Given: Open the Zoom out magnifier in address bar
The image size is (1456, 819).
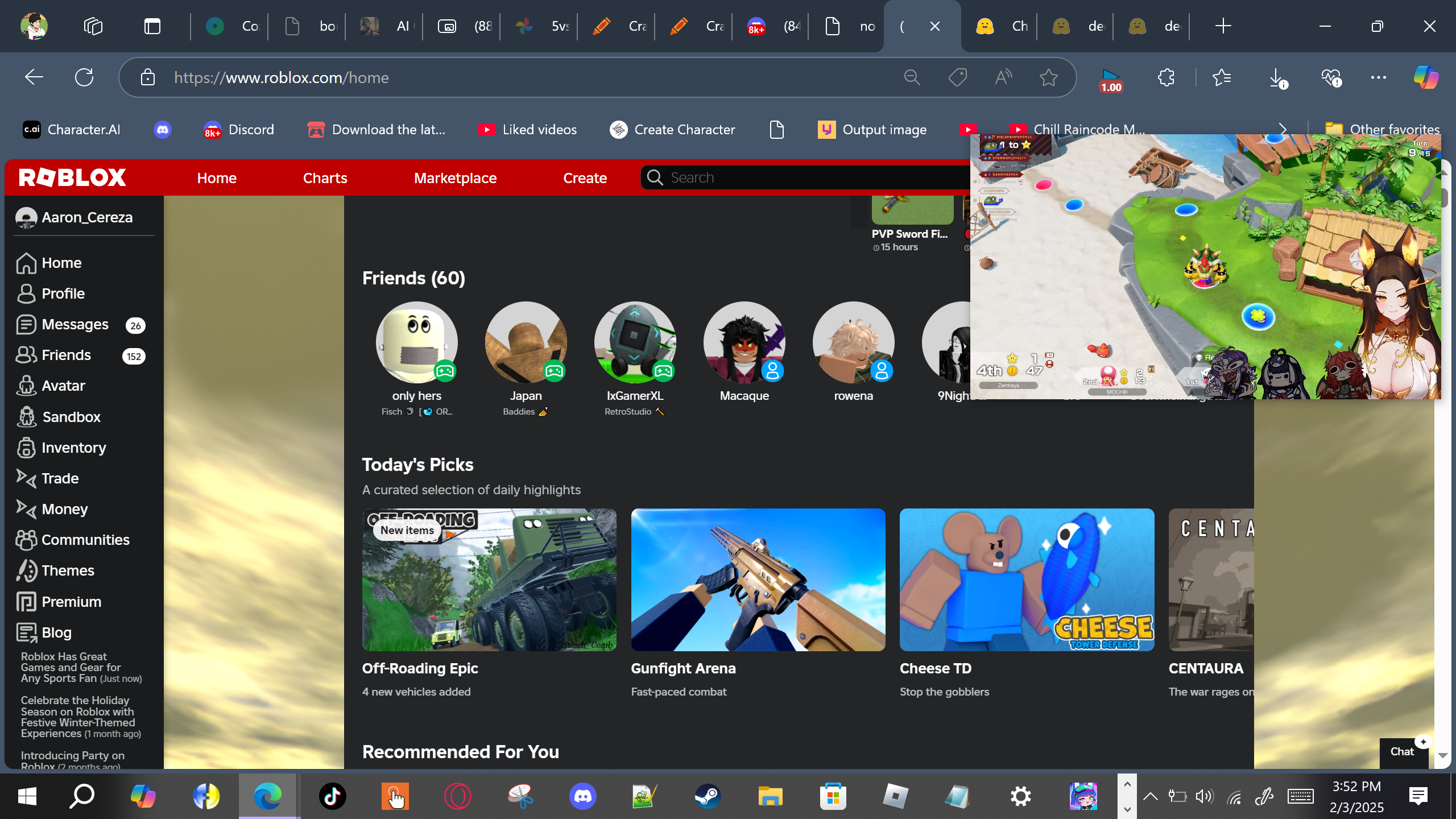Looking at the screenshot, I should pyautogui.click(x=912, y=77).
